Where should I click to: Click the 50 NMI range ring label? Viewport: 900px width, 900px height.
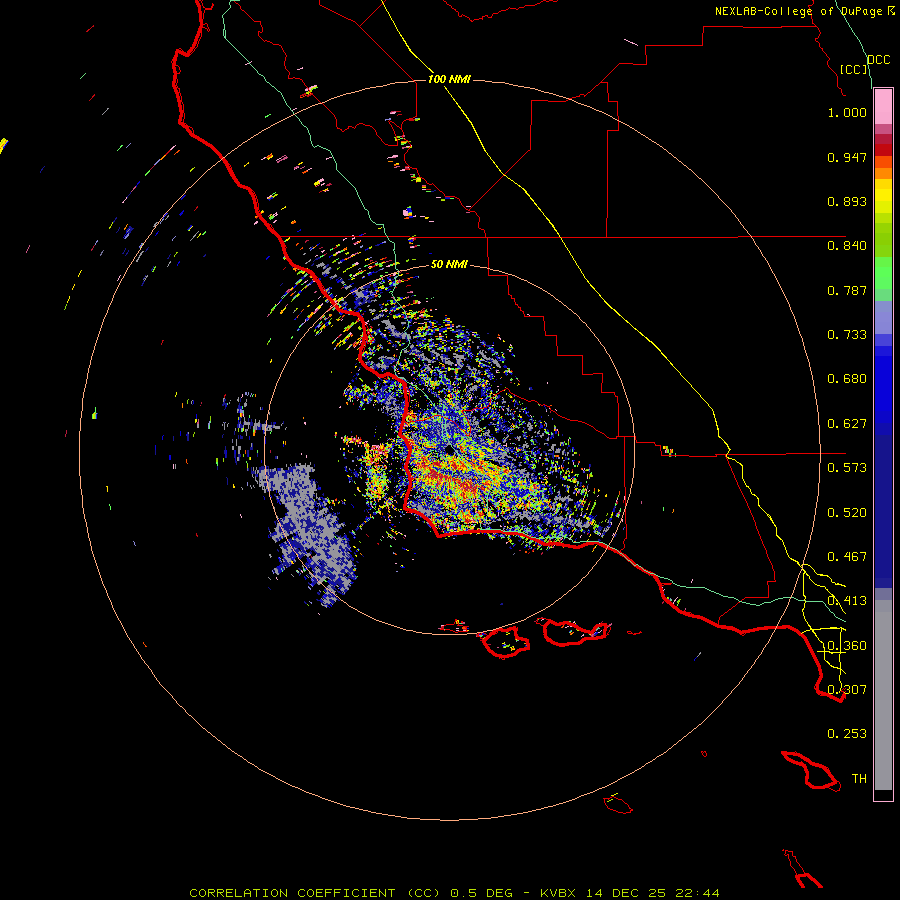click(x=449, y=264)
